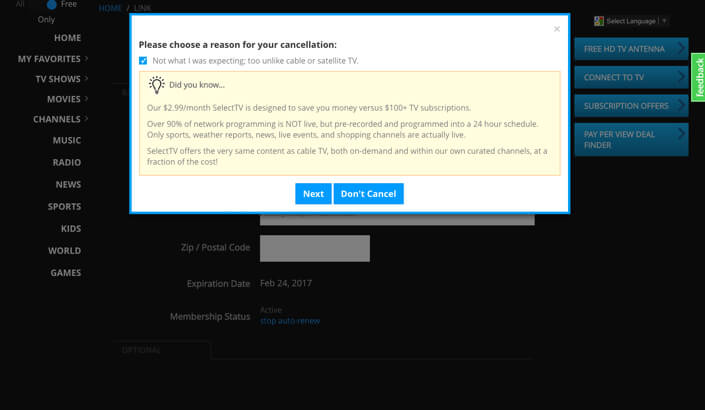
Task: Open the CONNECT TO TV button
Action: (631, 77)
